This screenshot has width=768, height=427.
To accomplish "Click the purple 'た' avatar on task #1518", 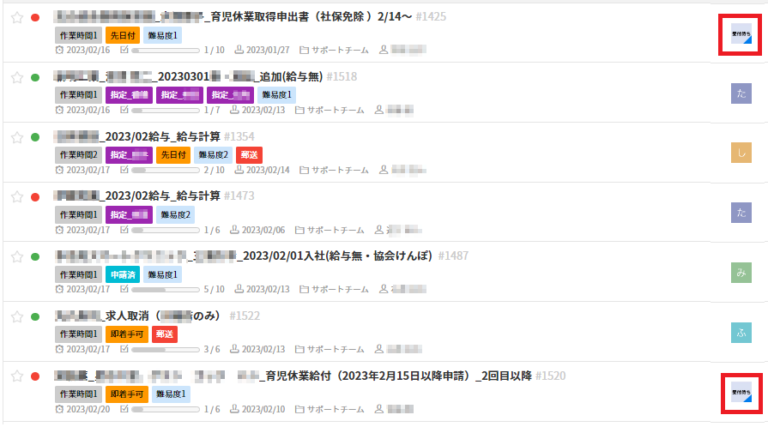I will pos(741,93).
